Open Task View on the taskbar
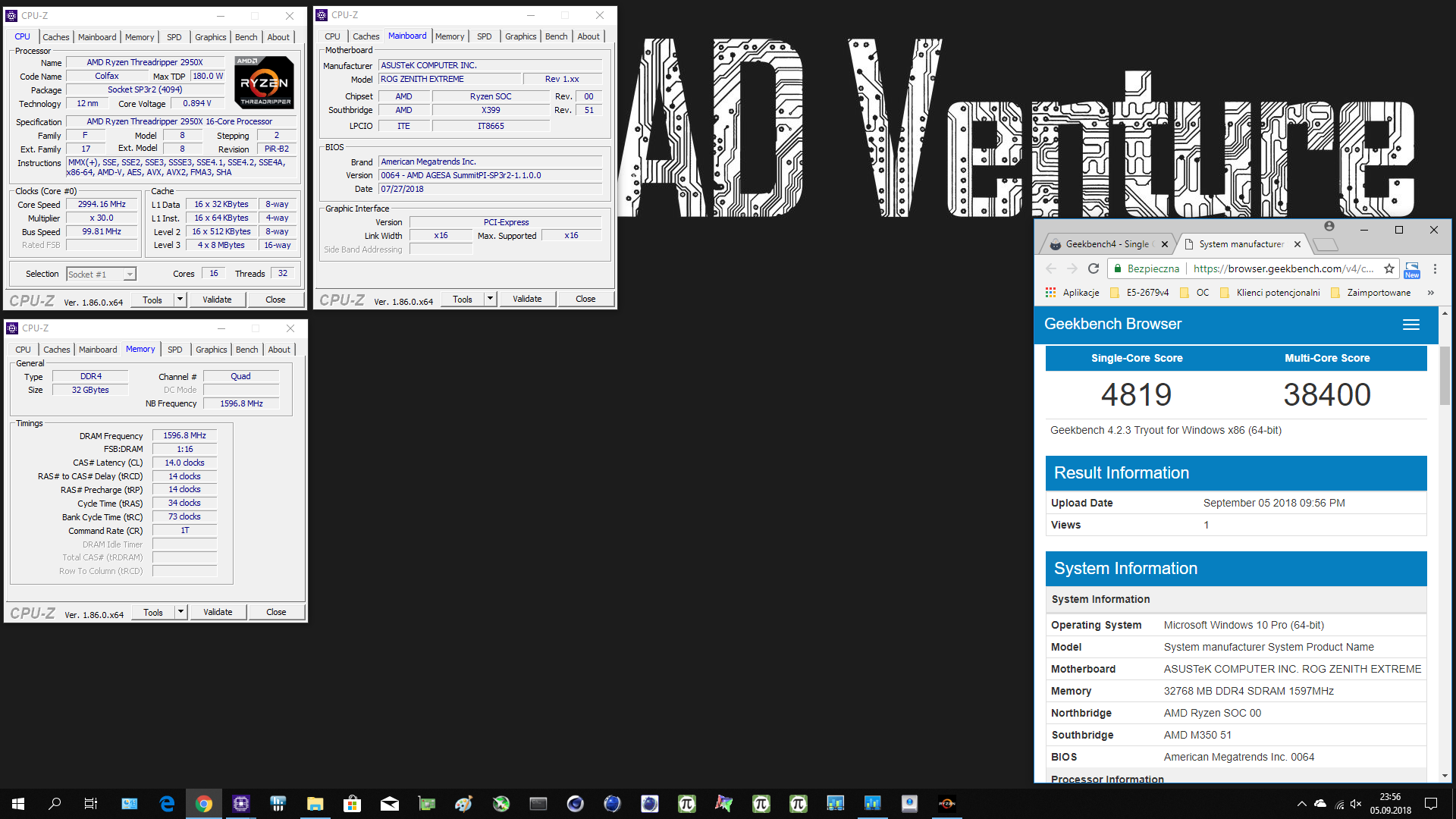The image size is (1456, 819). [x=91, y=804]
